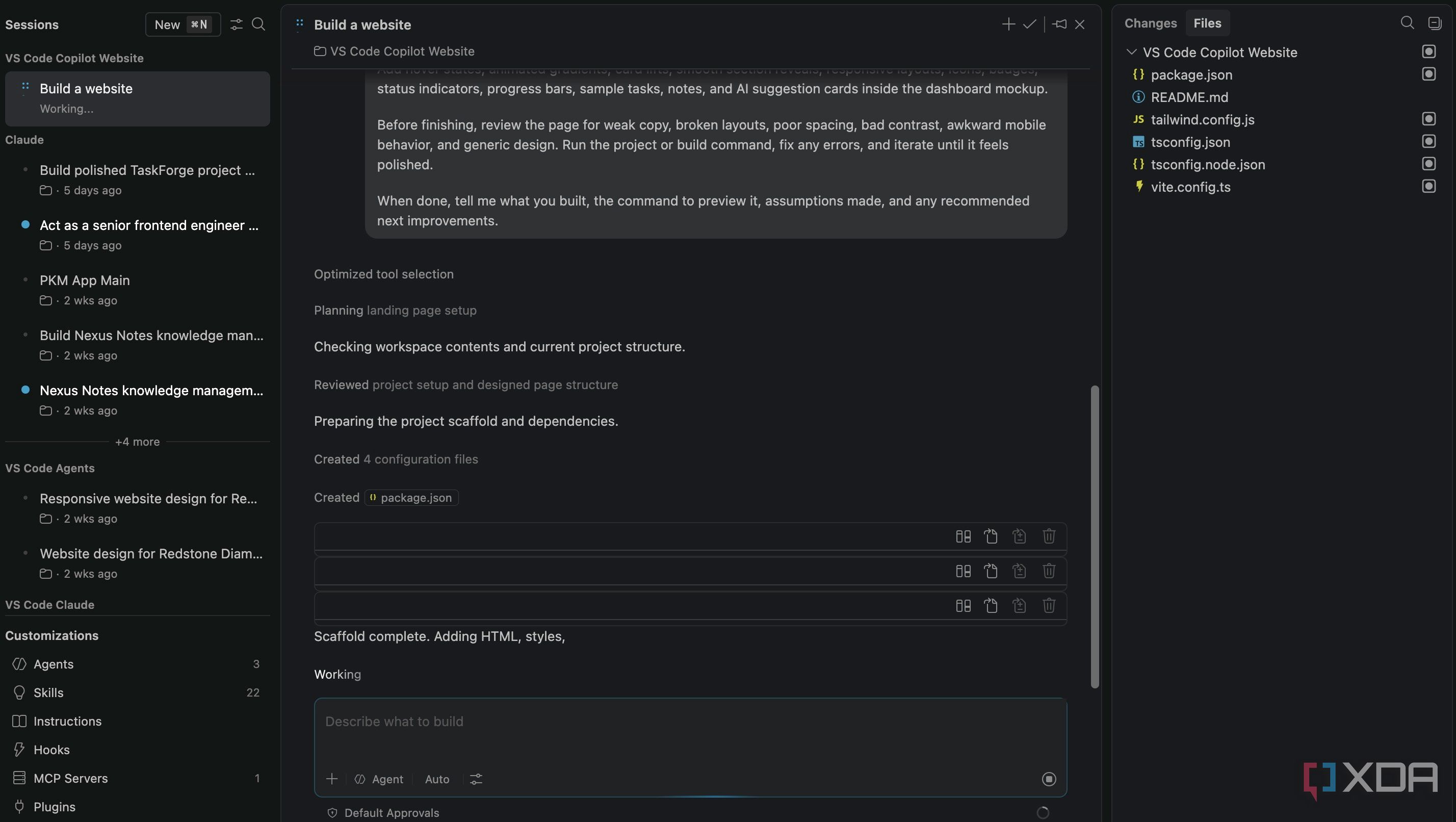Image resolution: width=1456 pixels, height=822 pixels.
Task: Open file icon on second edit row
Action: pos(990,571)
